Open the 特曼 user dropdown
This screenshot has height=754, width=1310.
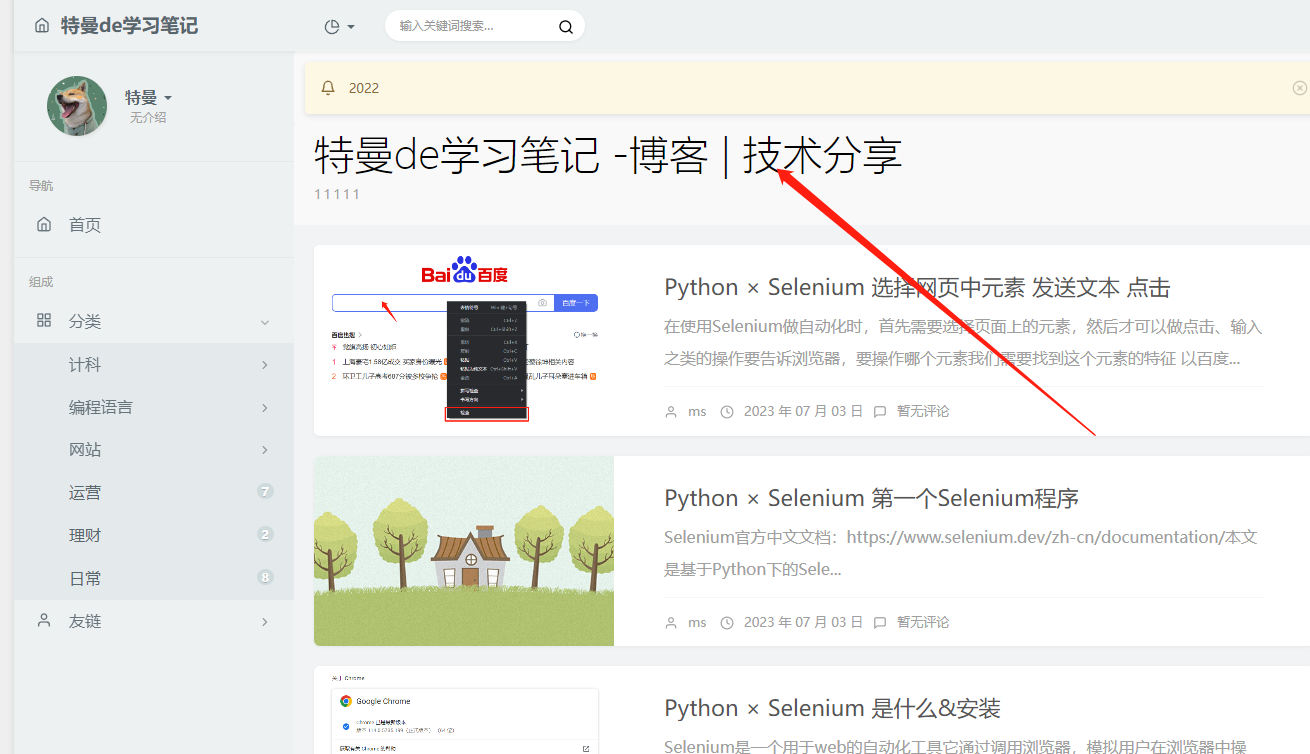[148, 98]
